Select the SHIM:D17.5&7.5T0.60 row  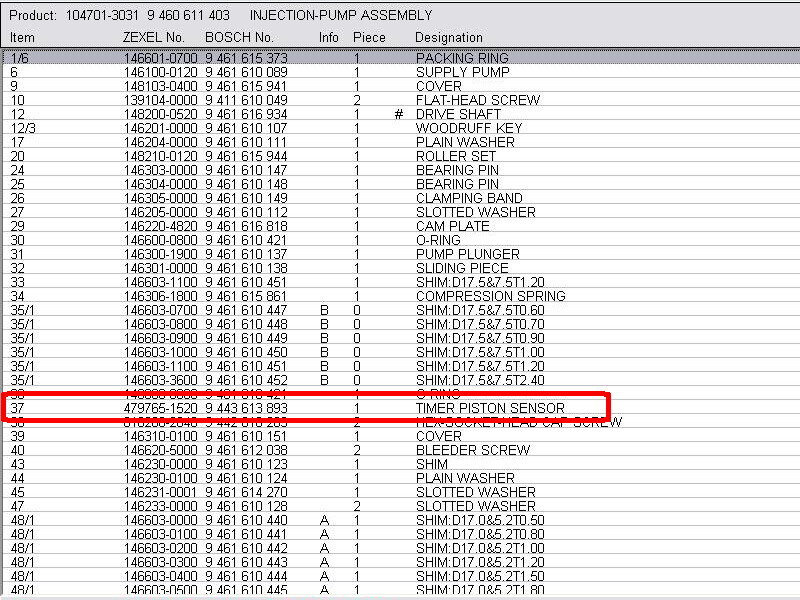[401, 310]
